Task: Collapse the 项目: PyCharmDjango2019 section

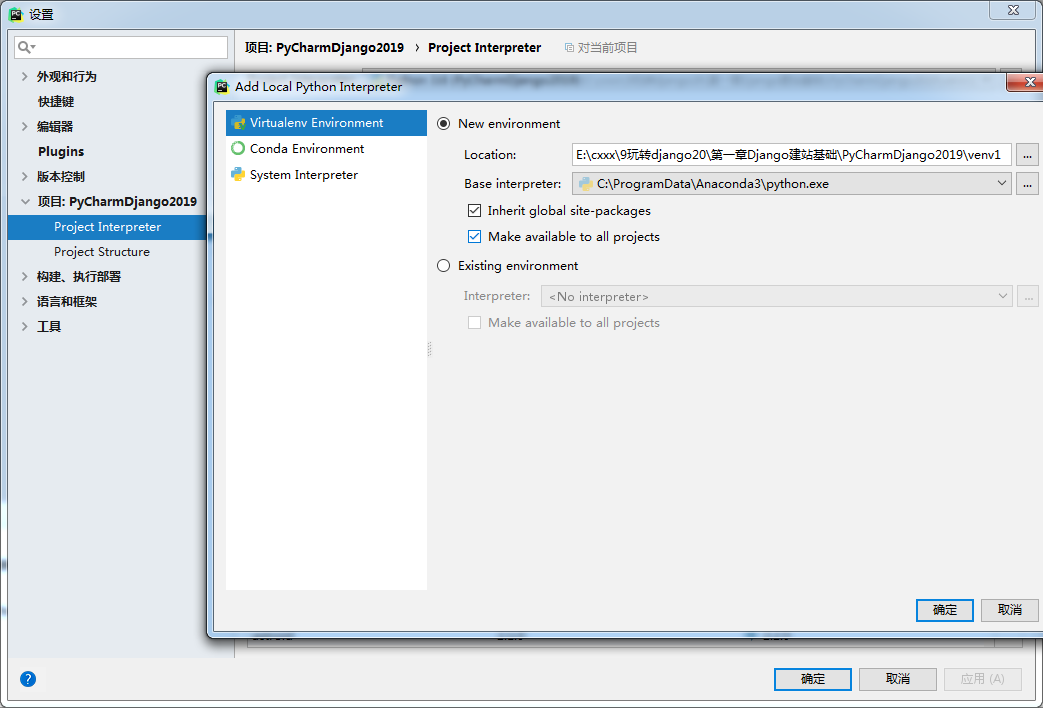Action: (25, 202)
